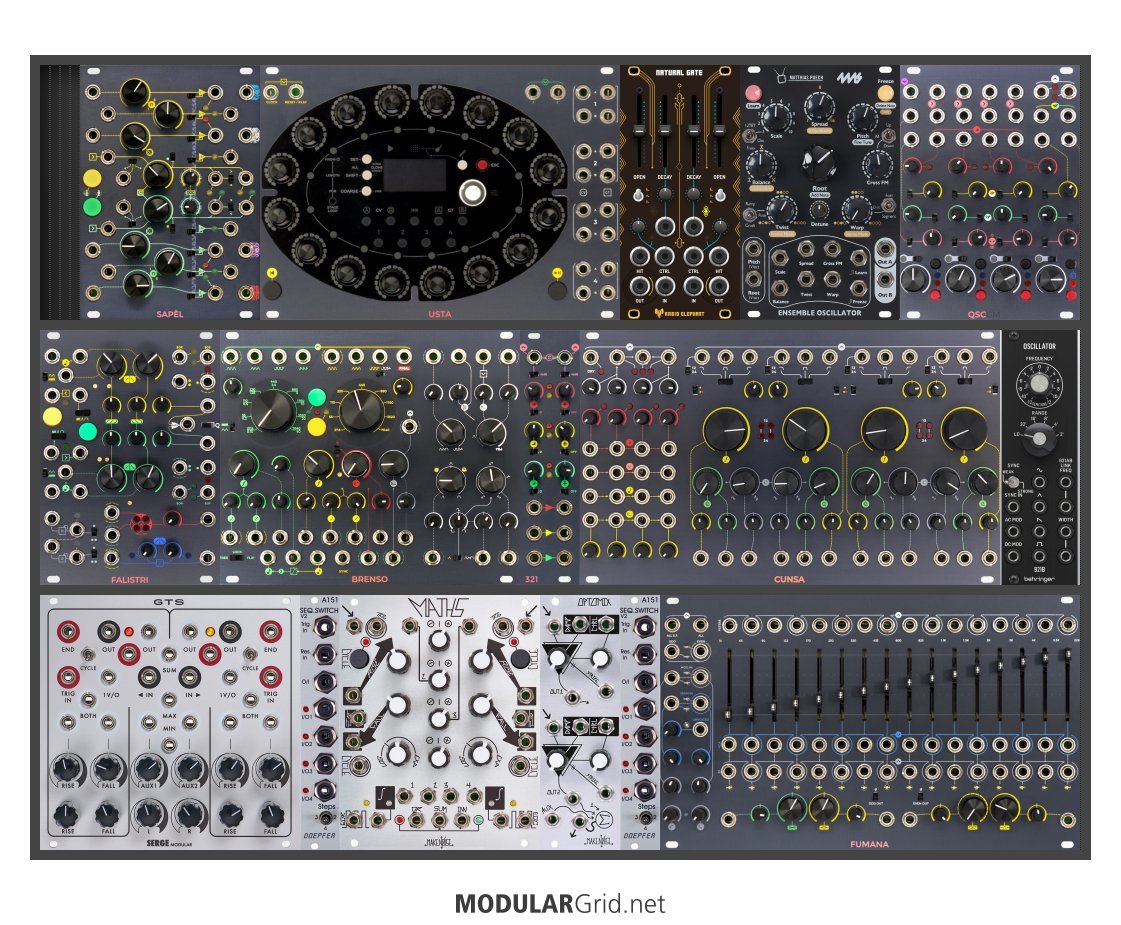Click the left Cycle button on MATHS
1121x925 pixels.
(360, 658)
